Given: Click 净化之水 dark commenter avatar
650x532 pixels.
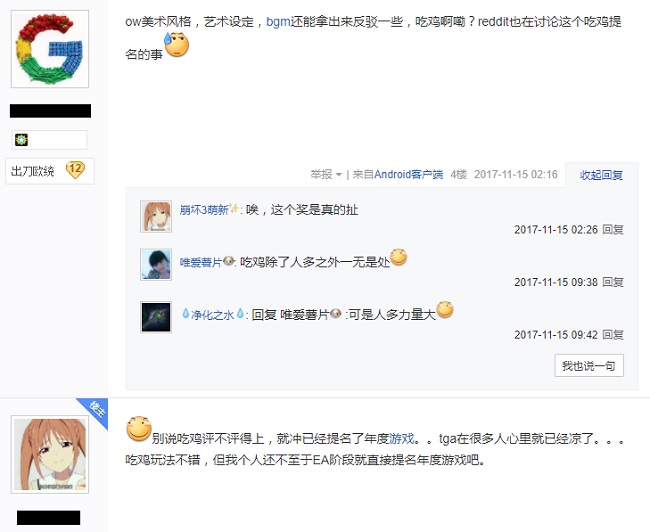Looking at the screenshot, I should click(x=156, y=317).
